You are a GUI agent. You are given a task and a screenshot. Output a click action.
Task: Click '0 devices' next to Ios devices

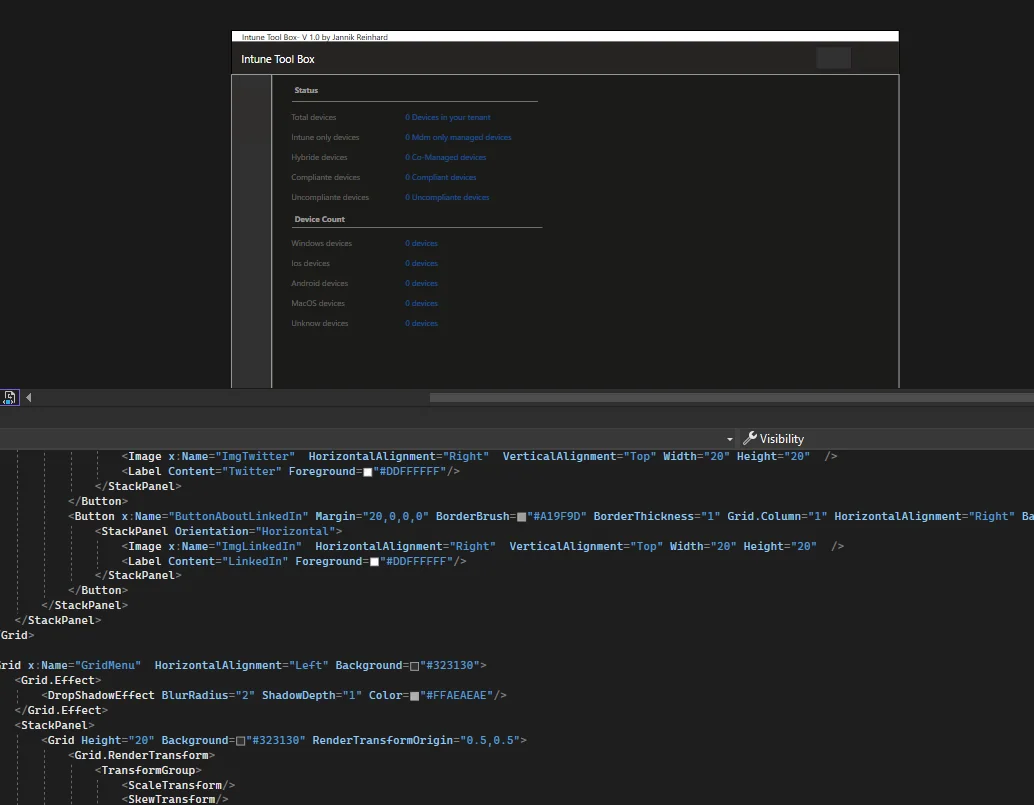click(x=421, y=263)
